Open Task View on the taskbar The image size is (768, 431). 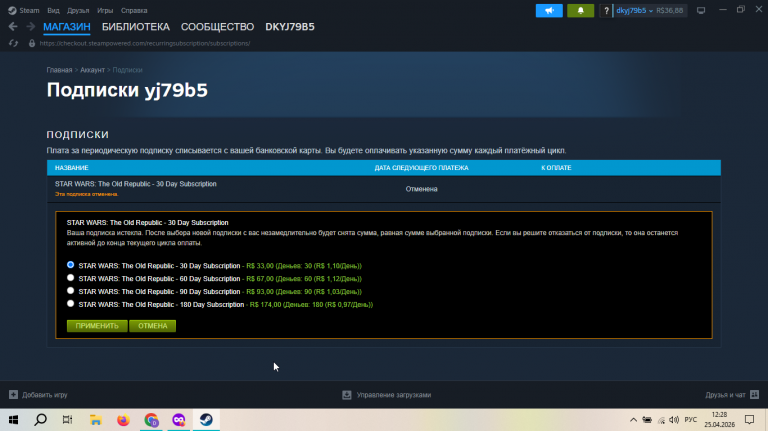click(x=68, y=420)
